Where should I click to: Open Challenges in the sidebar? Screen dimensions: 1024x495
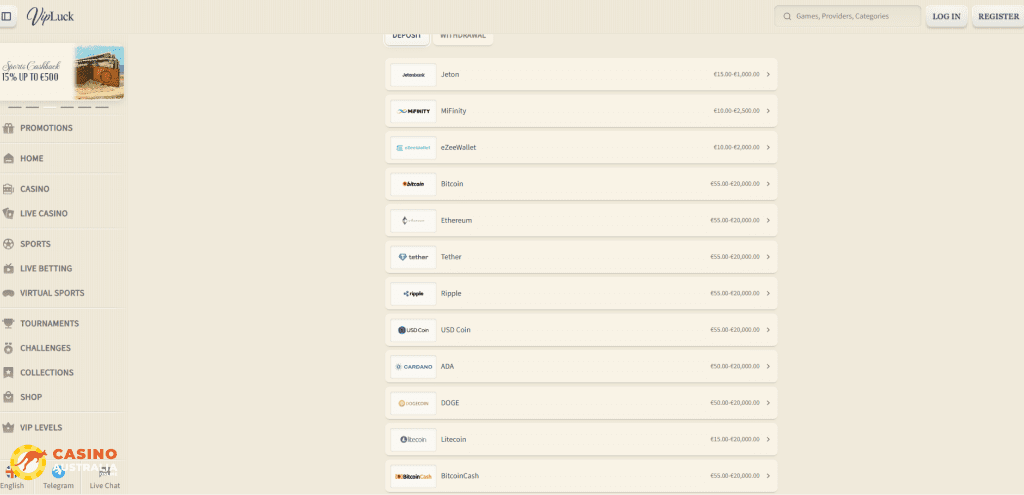click(46, 348)
